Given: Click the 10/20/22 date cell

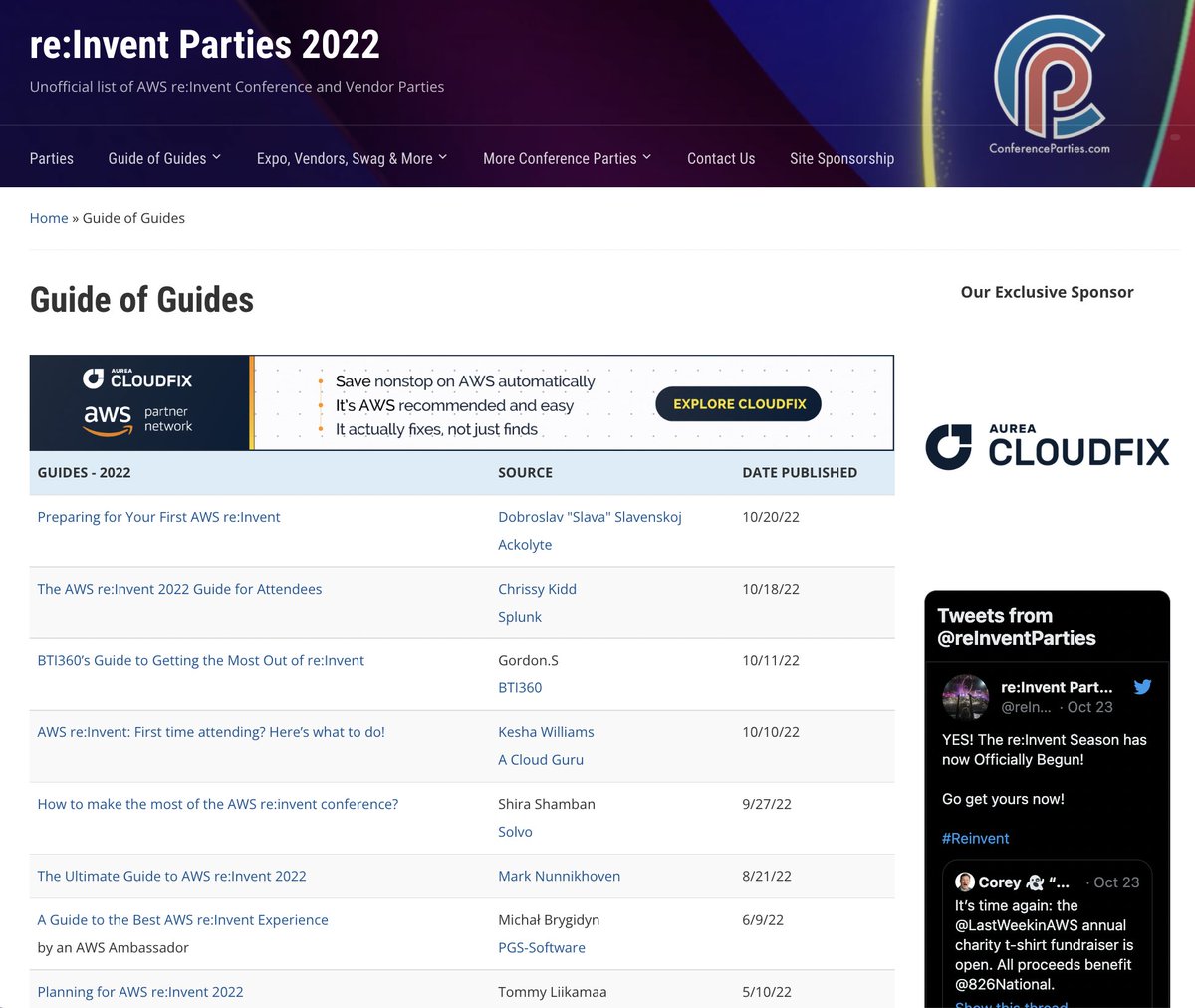Looking at the screenshot, I should pos(771,517).
